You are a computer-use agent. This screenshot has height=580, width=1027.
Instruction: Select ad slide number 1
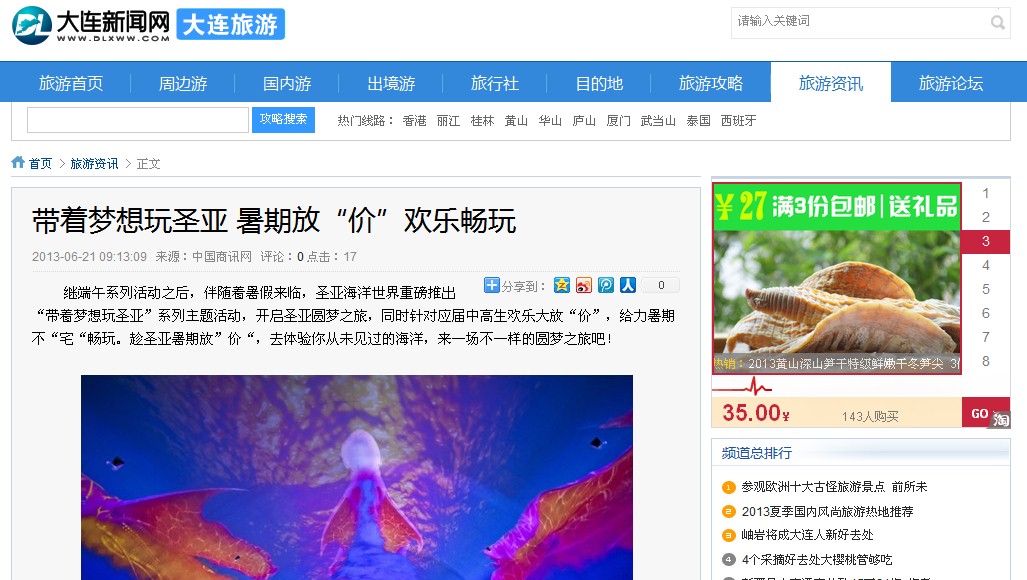(985, 193)
